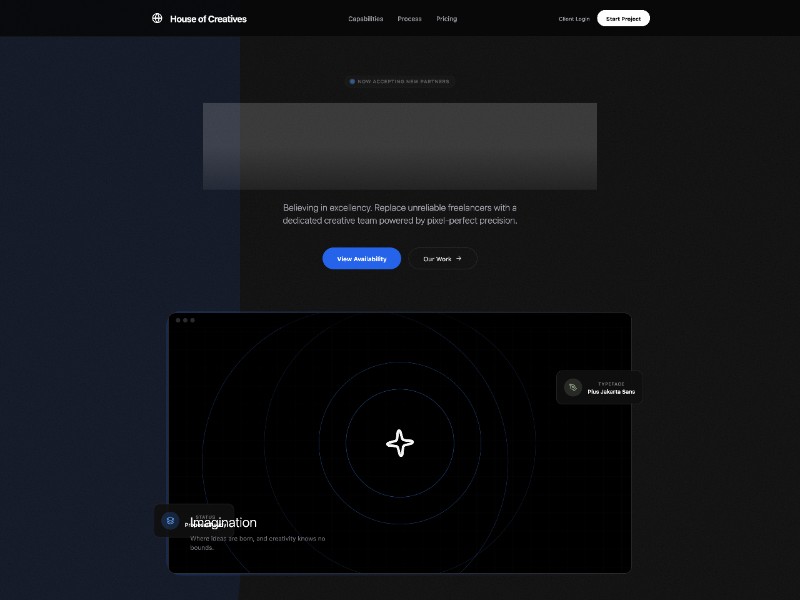Click the Our Work button
This screenshot has height=600, width=800.
pos(442,258)
